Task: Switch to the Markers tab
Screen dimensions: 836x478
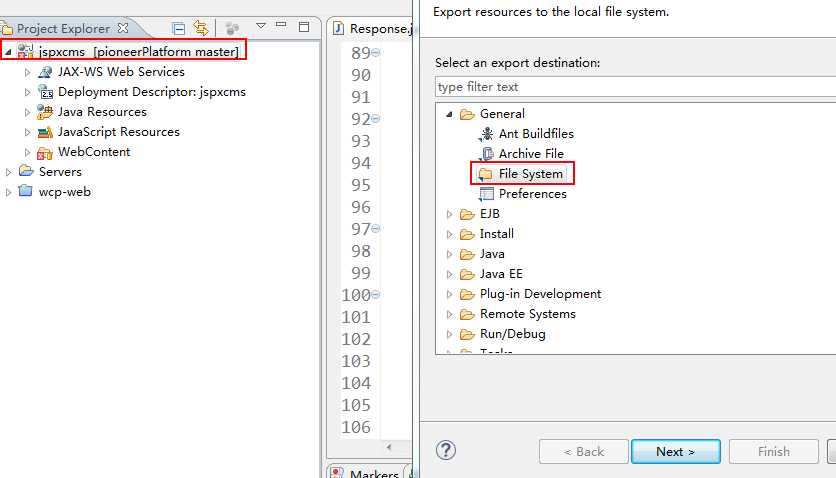Action: click(x=365, y=472)
